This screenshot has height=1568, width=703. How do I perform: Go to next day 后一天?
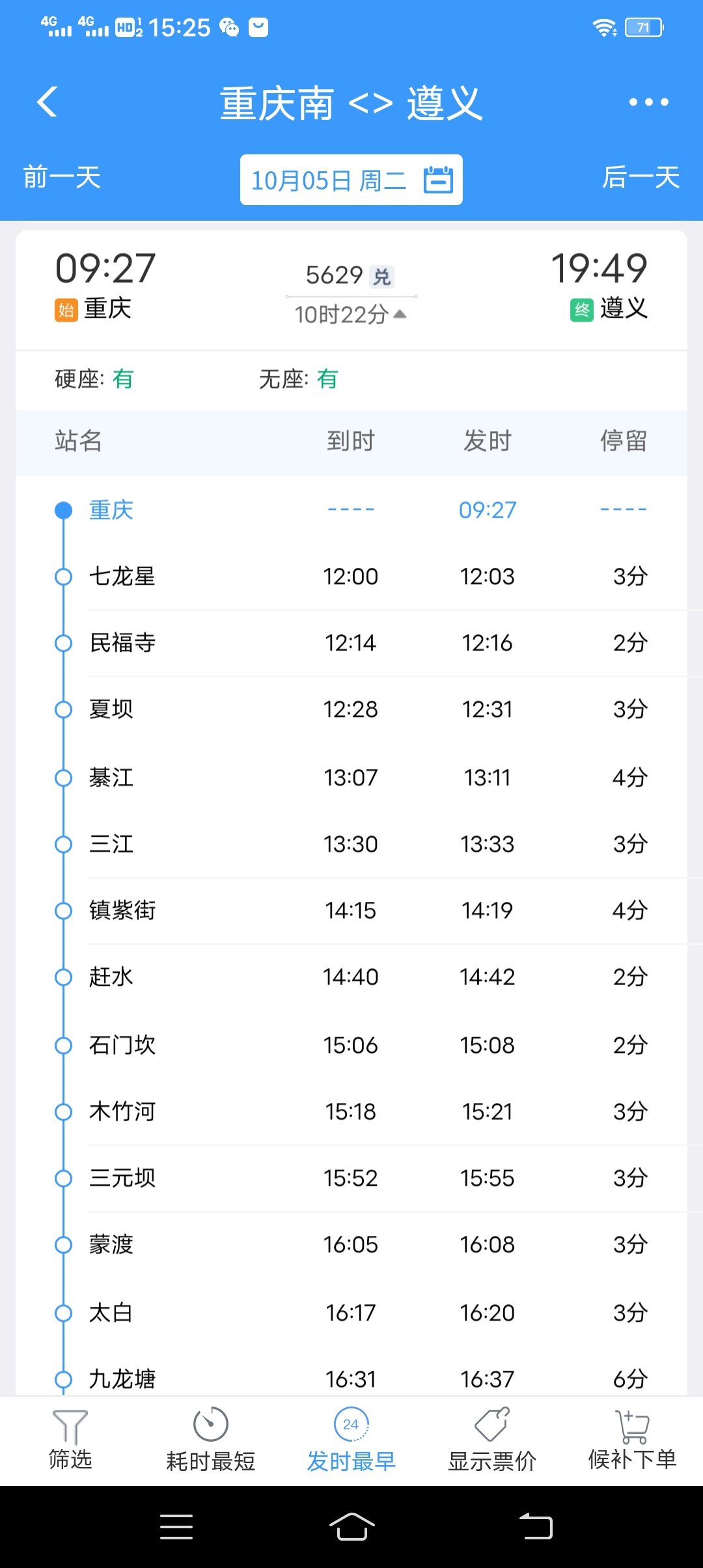[641, 177]
